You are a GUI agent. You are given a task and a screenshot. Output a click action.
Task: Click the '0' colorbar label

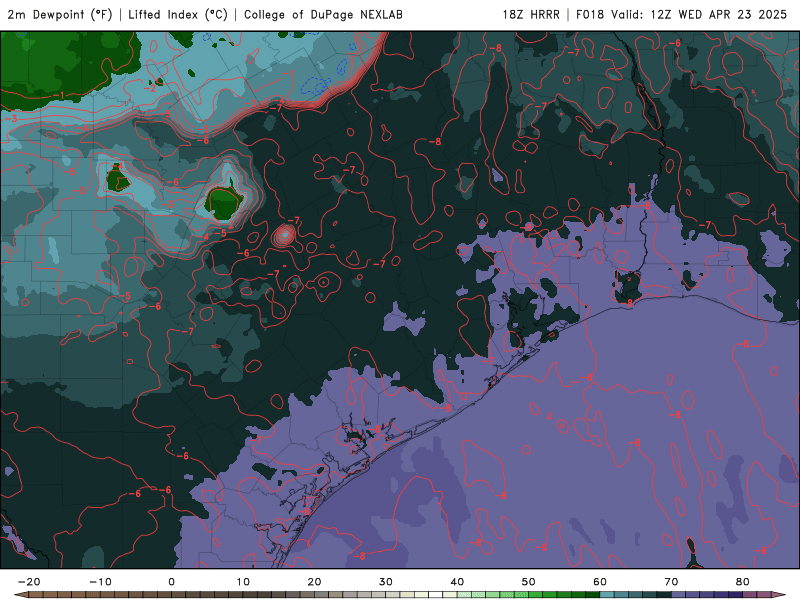171,582
